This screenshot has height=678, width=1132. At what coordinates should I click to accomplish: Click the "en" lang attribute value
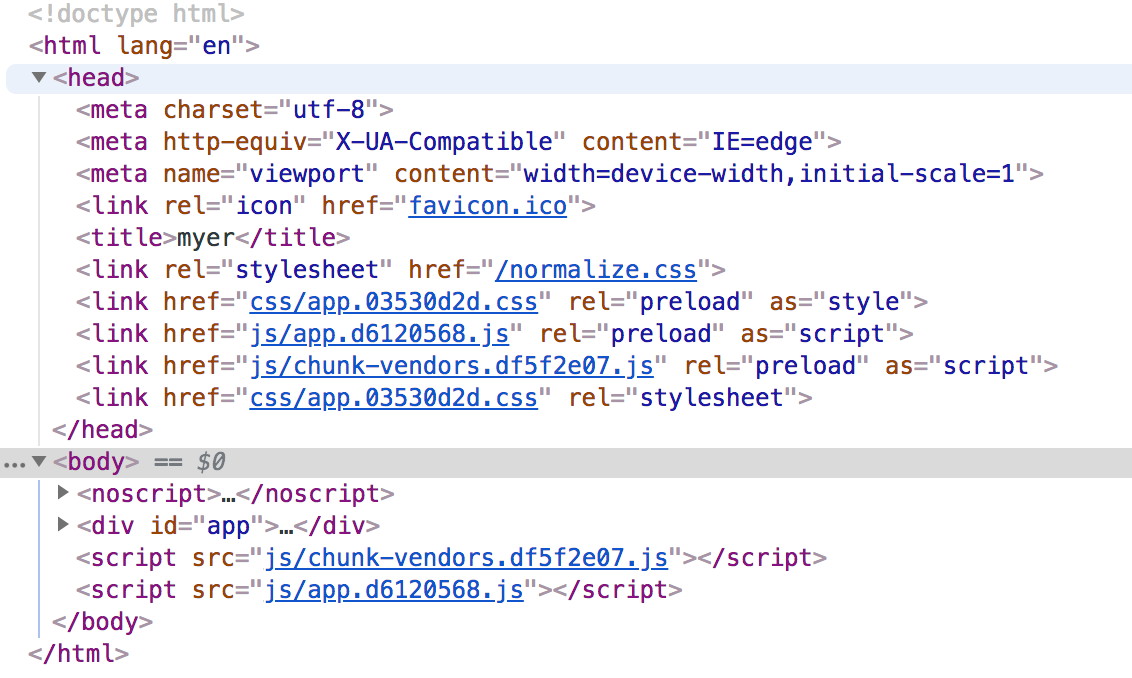tap(216, 45)
